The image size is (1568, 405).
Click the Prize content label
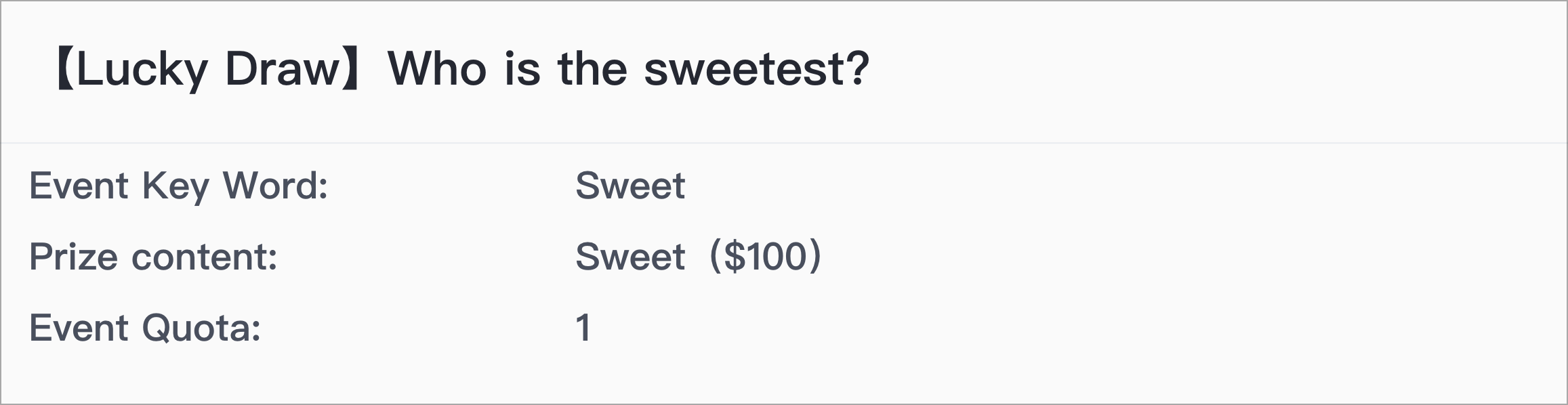click(x=154, y=257)
